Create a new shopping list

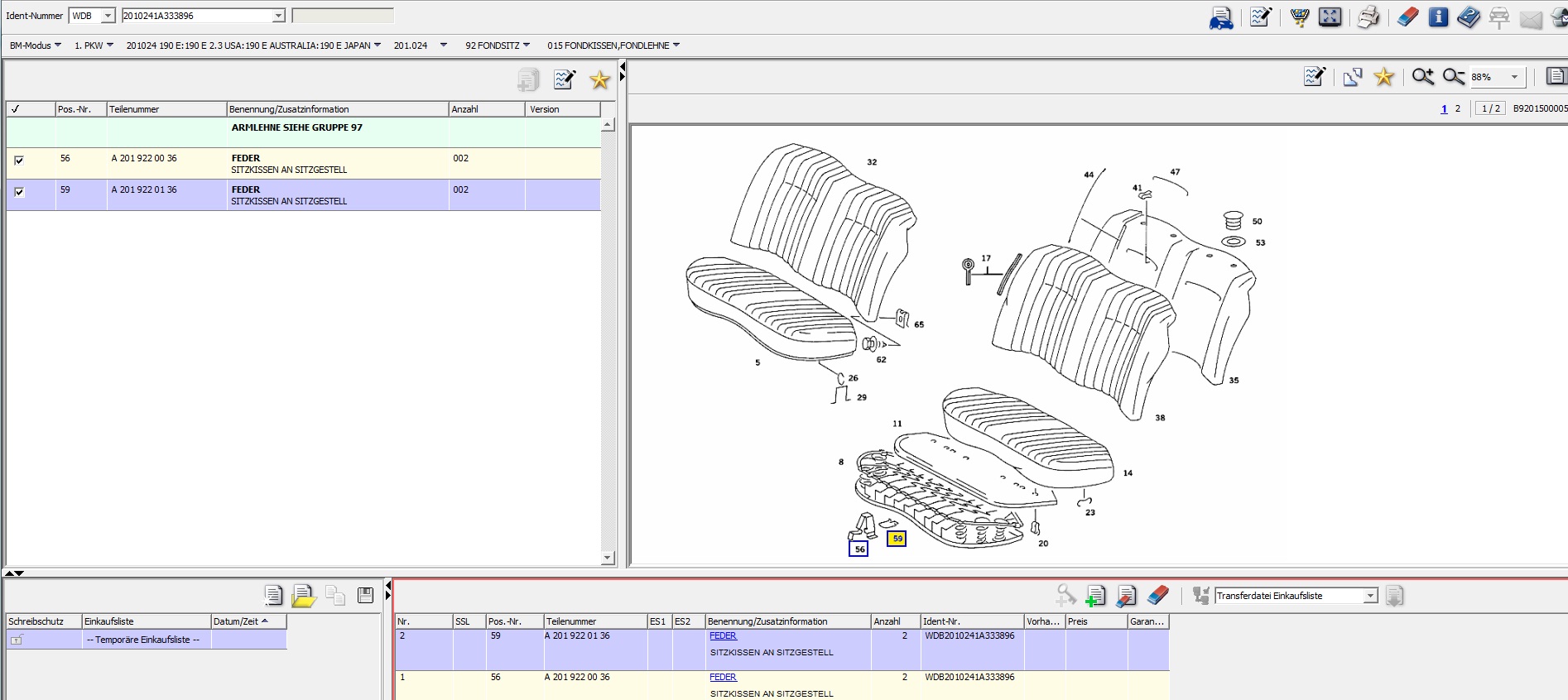(273, 595)
